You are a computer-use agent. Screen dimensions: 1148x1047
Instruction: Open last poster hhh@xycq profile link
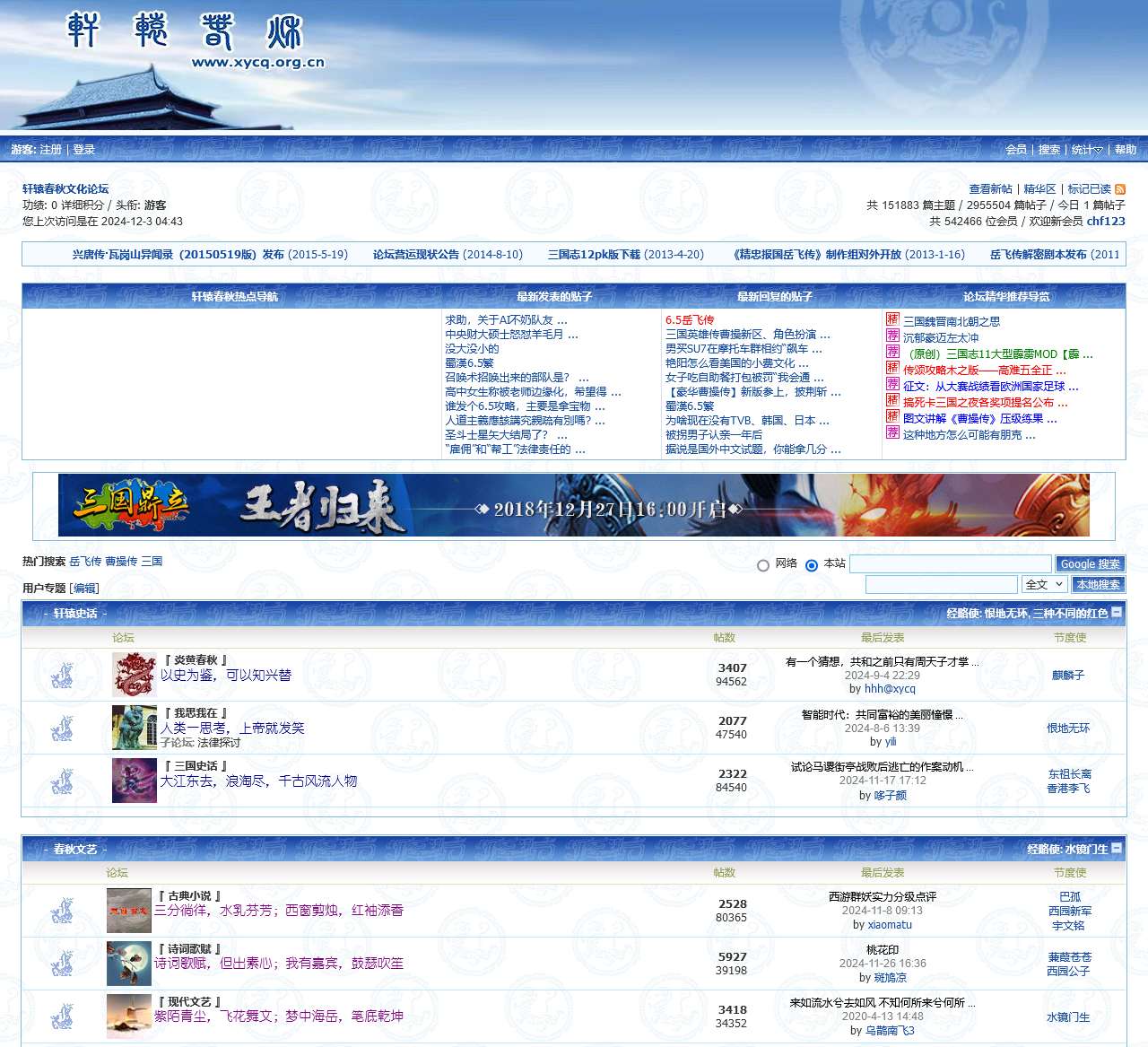click(x=890, y=689)
